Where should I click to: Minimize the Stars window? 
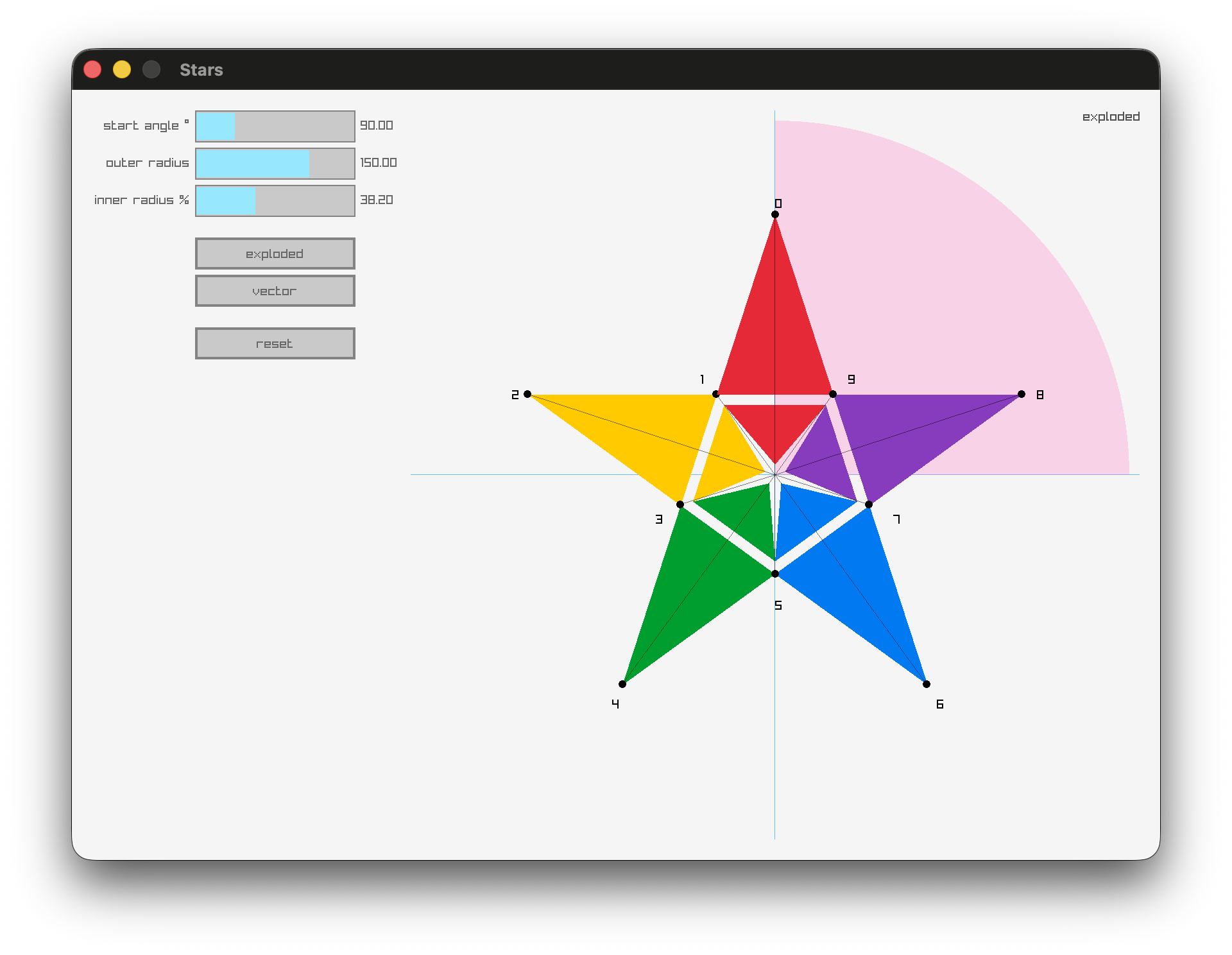[x=122, y=69]
